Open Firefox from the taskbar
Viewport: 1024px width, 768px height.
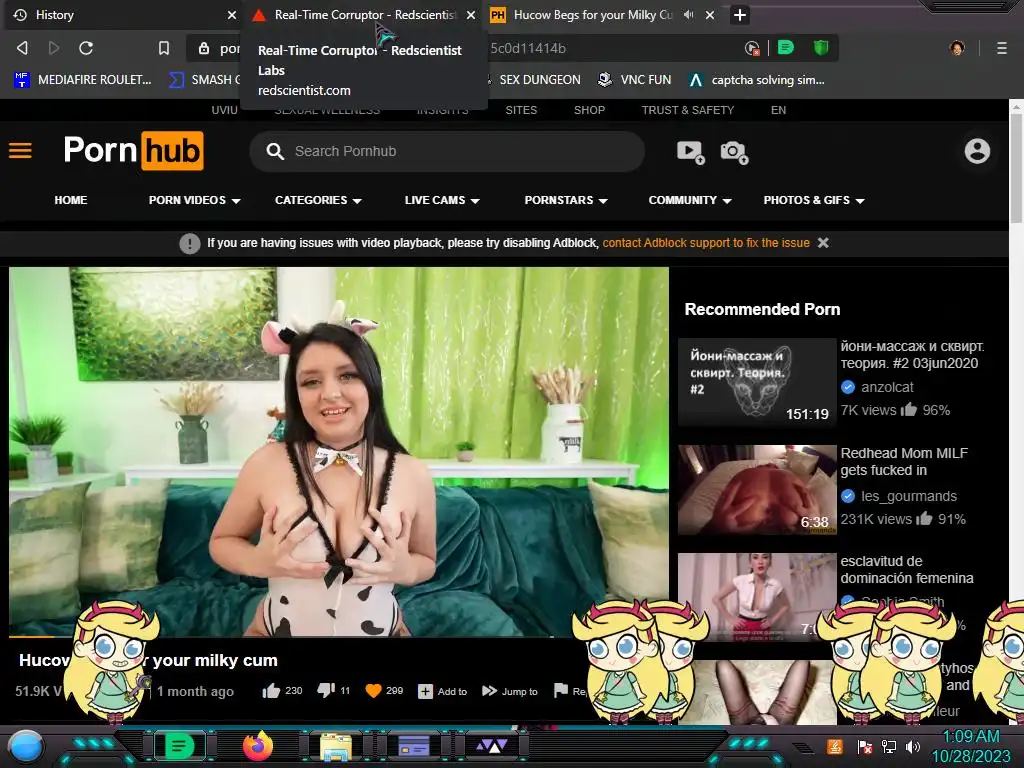pos(258,746)
